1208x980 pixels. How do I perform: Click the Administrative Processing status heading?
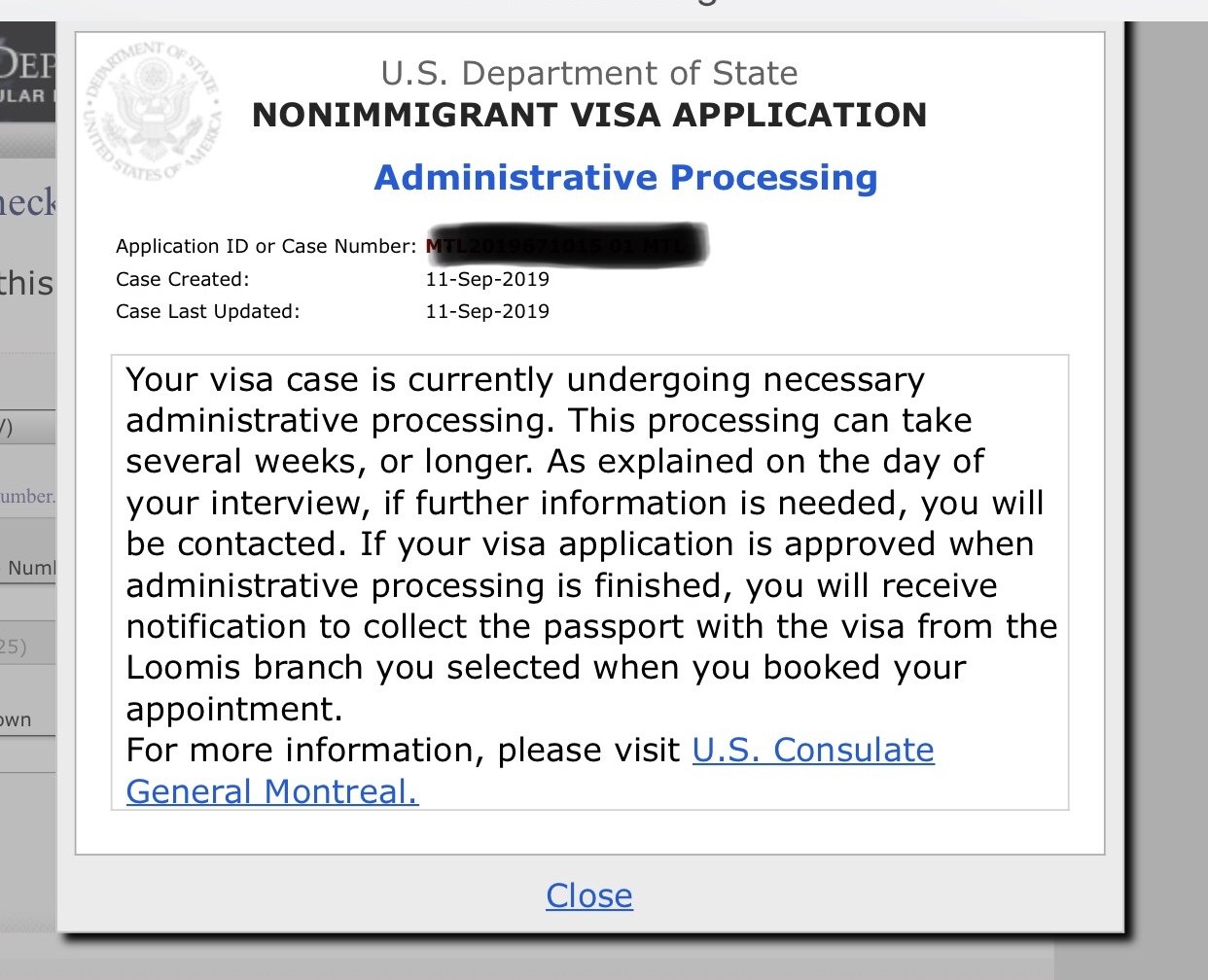tap(626, 177)
